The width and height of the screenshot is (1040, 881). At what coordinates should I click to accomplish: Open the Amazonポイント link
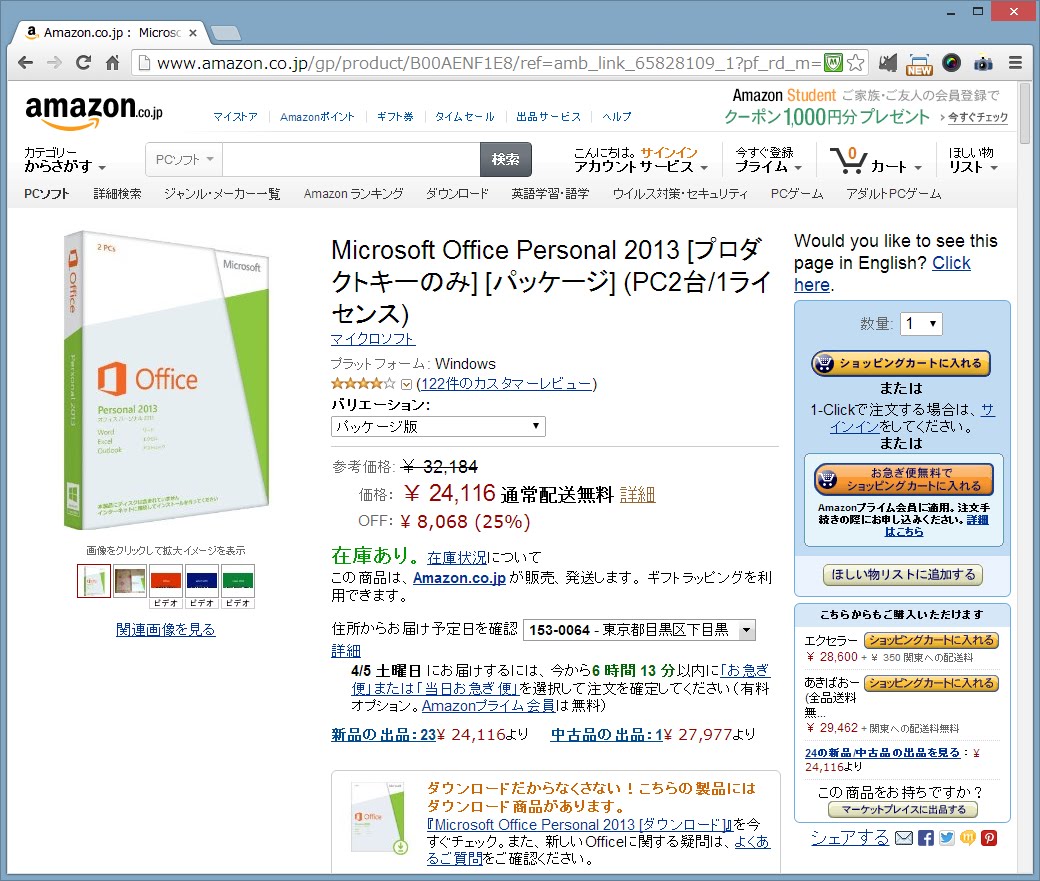coord(317,117)
